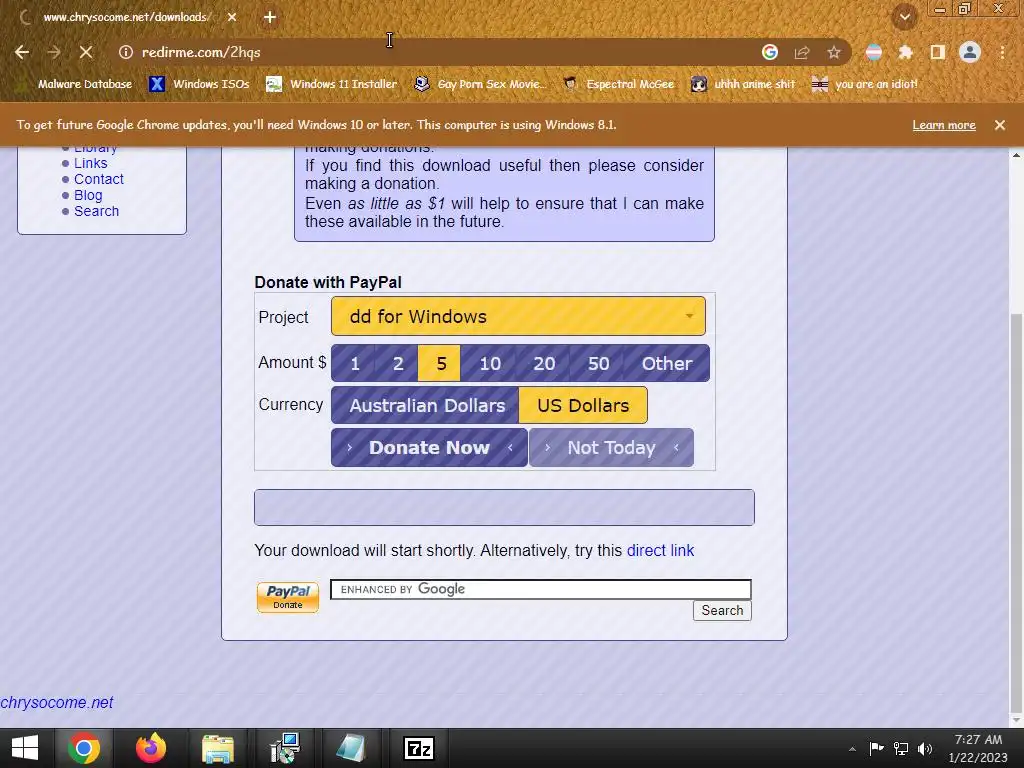Open the Search sidebar link
The width and height of the screenshot is (1024, 768).
pos(97,211)
